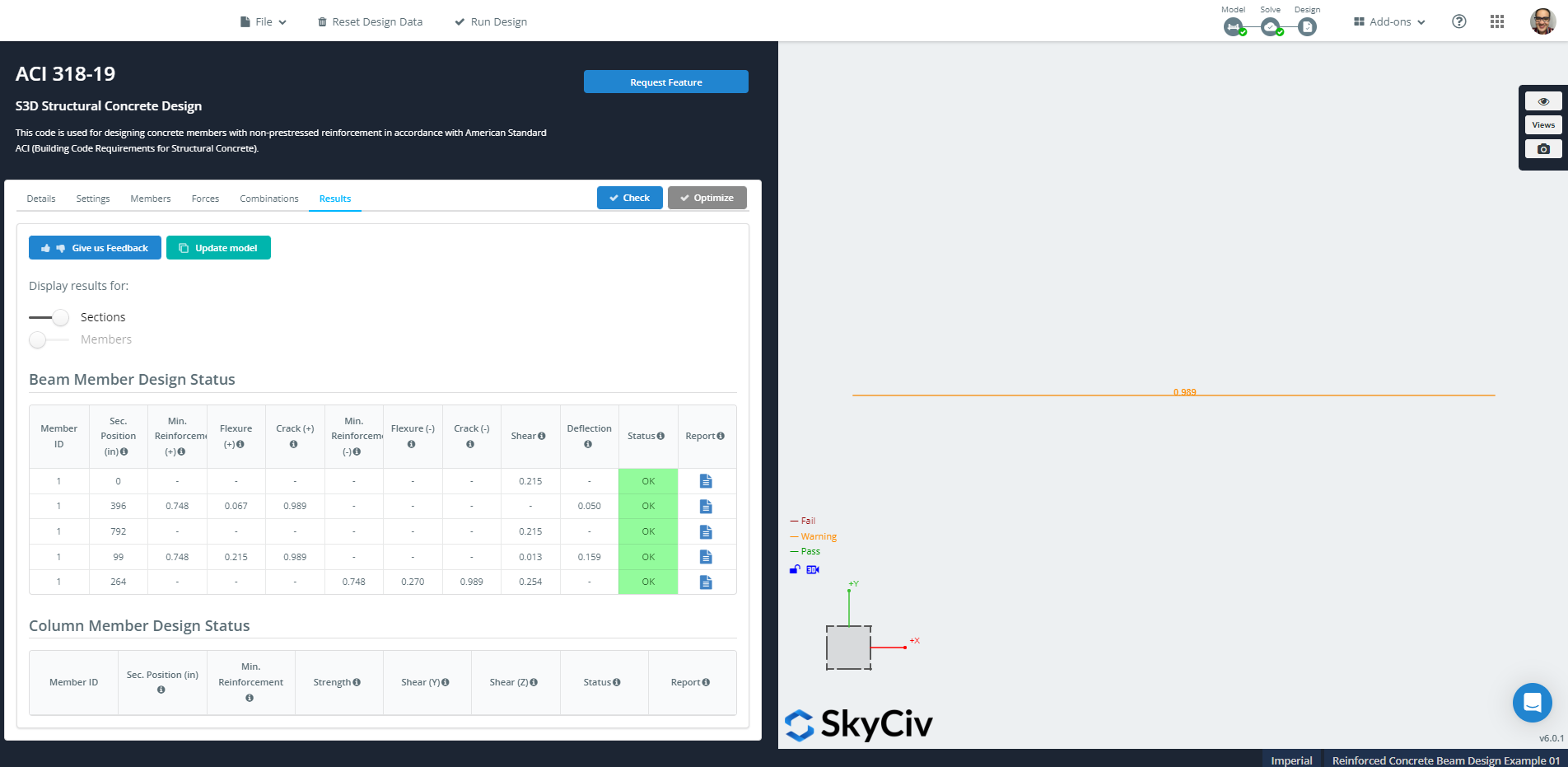The width and height of the screenshot is (1568, 767).
Task: Click the Solve cloud icon
Action: 1270,27
